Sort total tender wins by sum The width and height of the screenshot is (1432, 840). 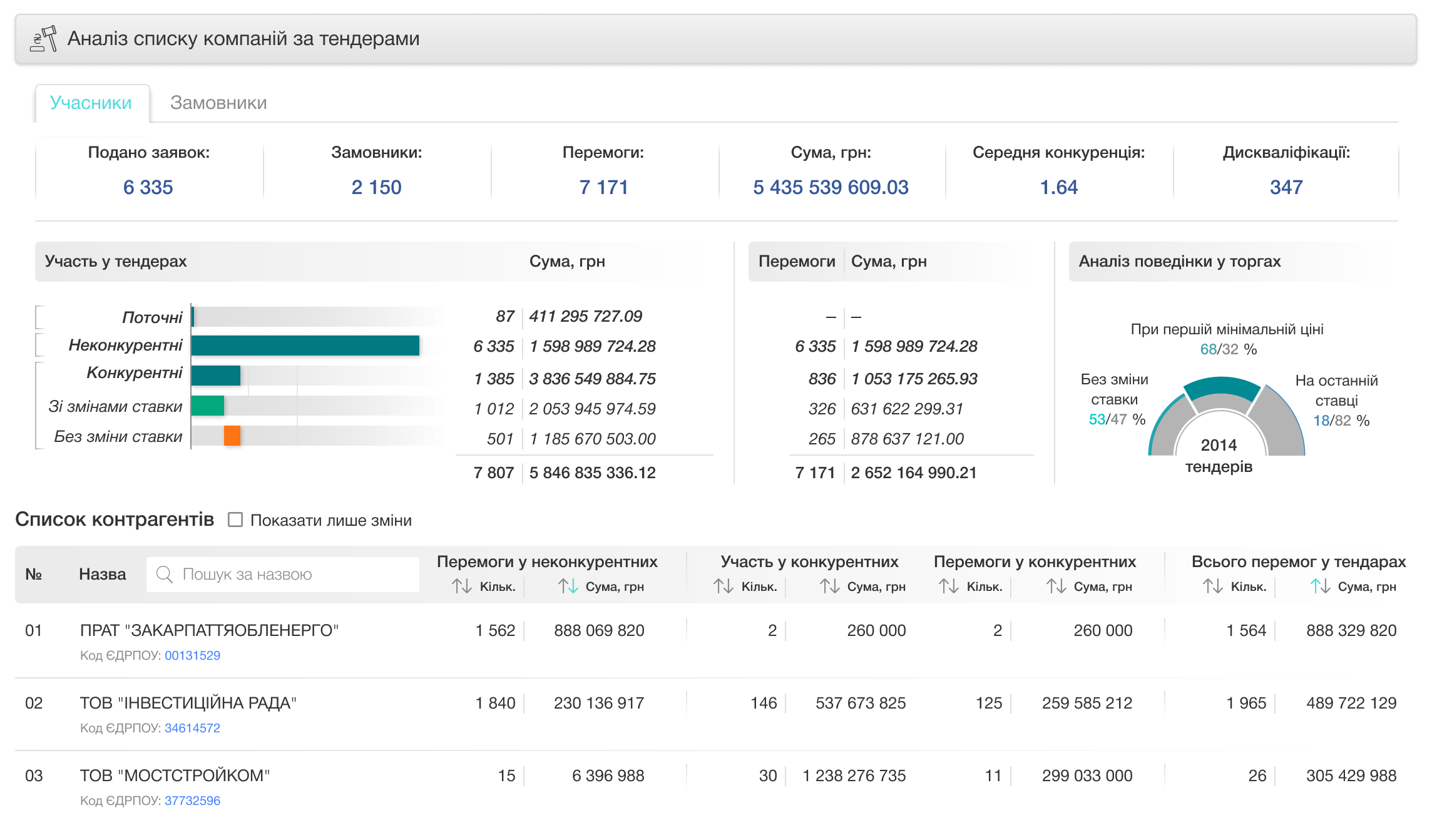pos(1320,586)
